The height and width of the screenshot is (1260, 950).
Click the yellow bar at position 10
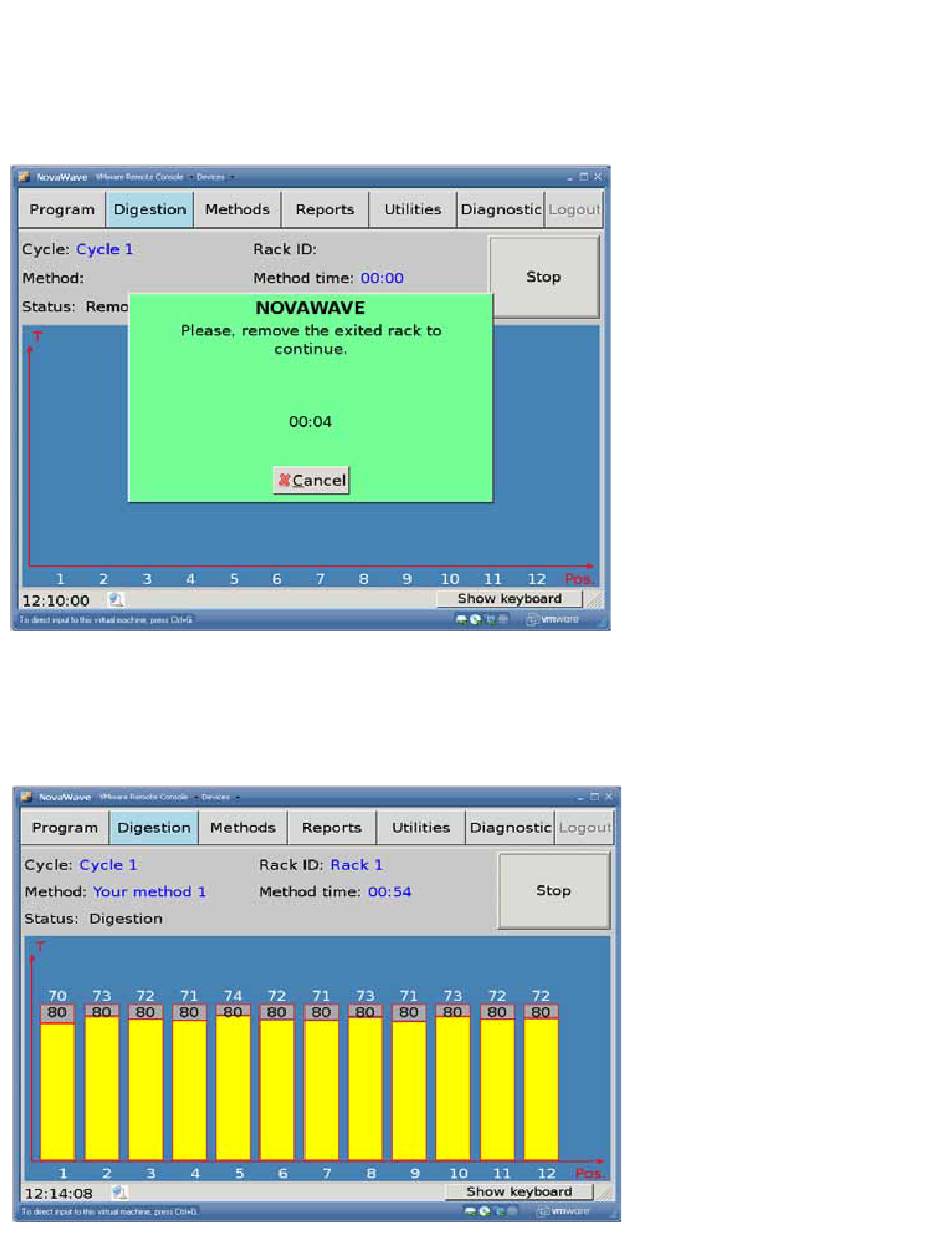tap(453, 1088)
